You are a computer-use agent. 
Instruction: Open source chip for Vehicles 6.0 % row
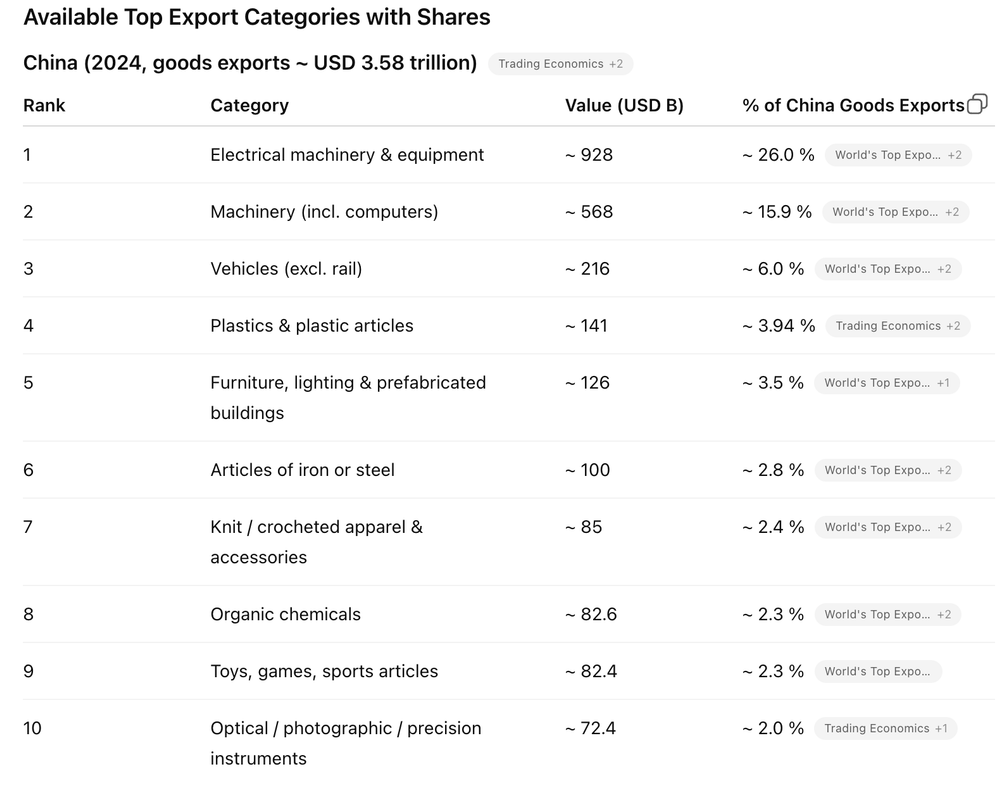[x=887, y=269]
